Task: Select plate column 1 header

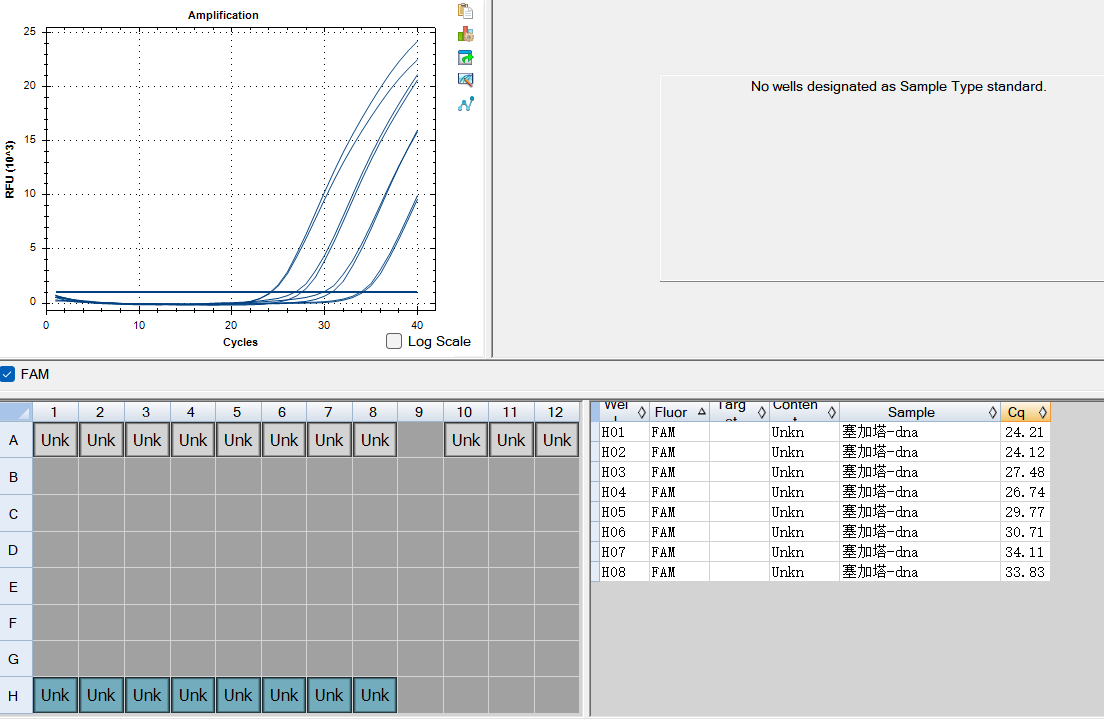Action: [55, 412]
